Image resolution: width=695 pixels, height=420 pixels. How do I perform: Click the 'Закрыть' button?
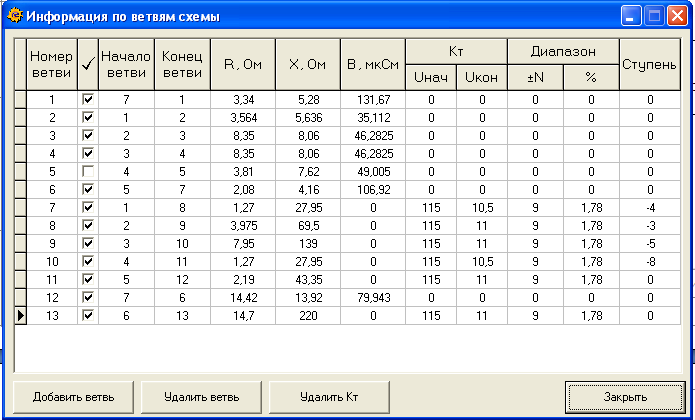pos(625,397)
